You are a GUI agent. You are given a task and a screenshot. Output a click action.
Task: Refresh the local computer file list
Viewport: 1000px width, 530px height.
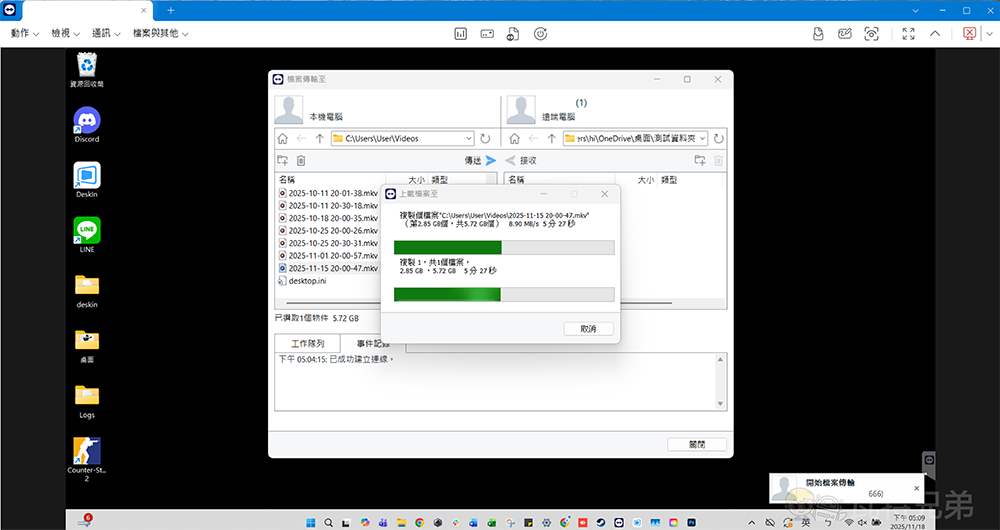pos(486,139)
